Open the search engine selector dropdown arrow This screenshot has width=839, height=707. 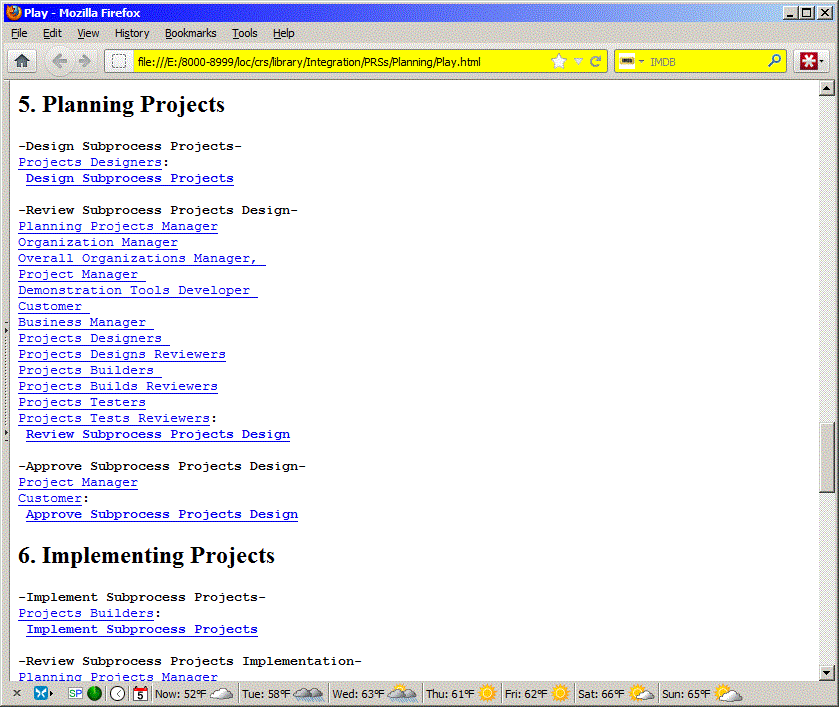pyautogui.click(x=641, y=62)
